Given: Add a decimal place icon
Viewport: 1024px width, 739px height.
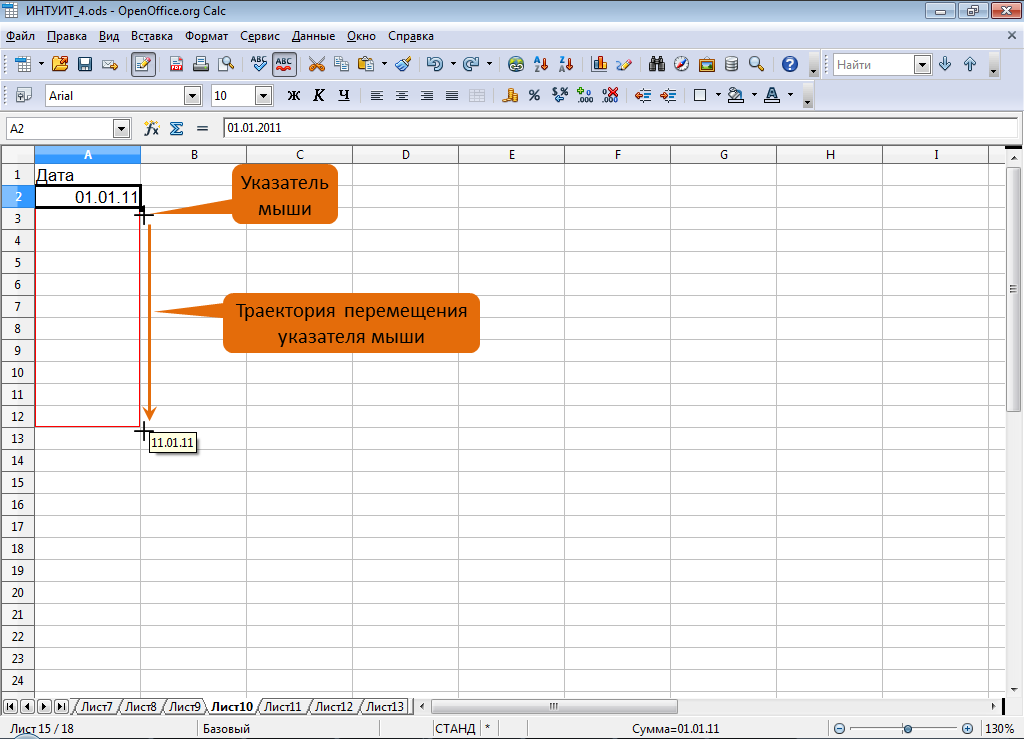Looking at the screenshot, I should click(x=585, y=95).
